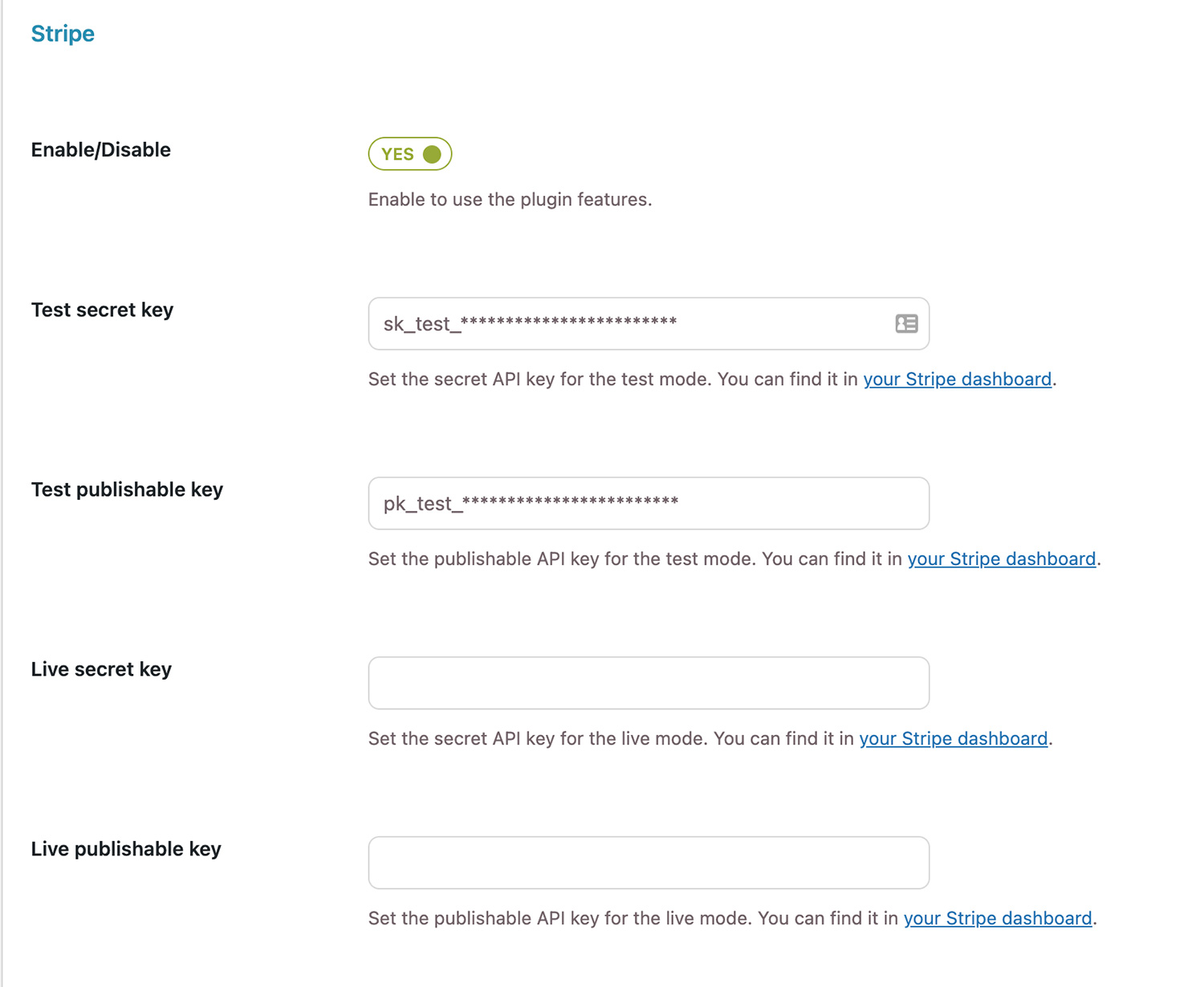
Task: Open Stripe dashboard link under Live publishable key
Action: 997,918
